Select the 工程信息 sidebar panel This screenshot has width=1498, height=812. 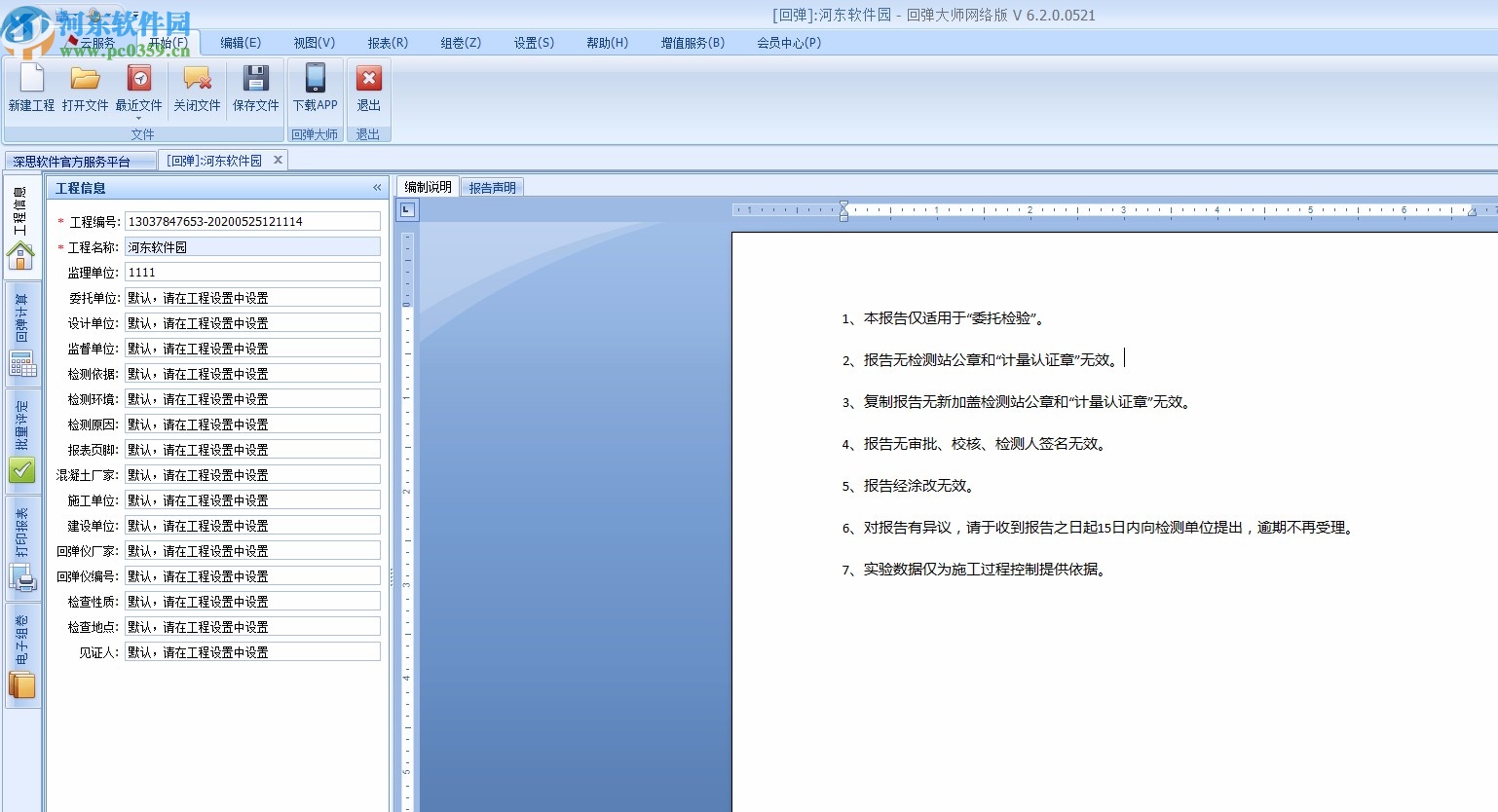[x=21, y=227]
